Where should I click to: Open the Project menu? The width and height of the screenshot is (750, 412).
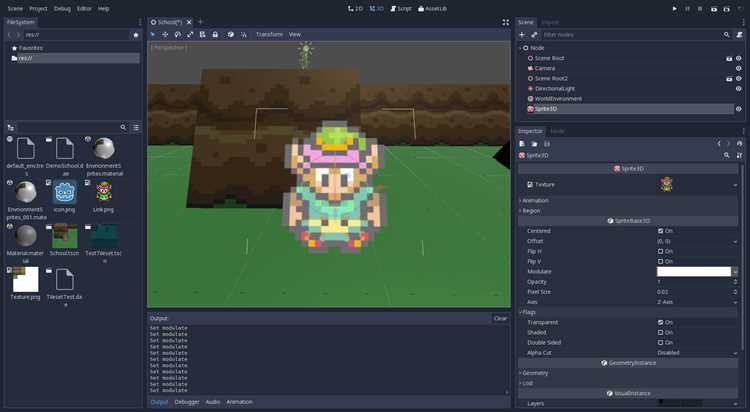(x=38, y=9)
